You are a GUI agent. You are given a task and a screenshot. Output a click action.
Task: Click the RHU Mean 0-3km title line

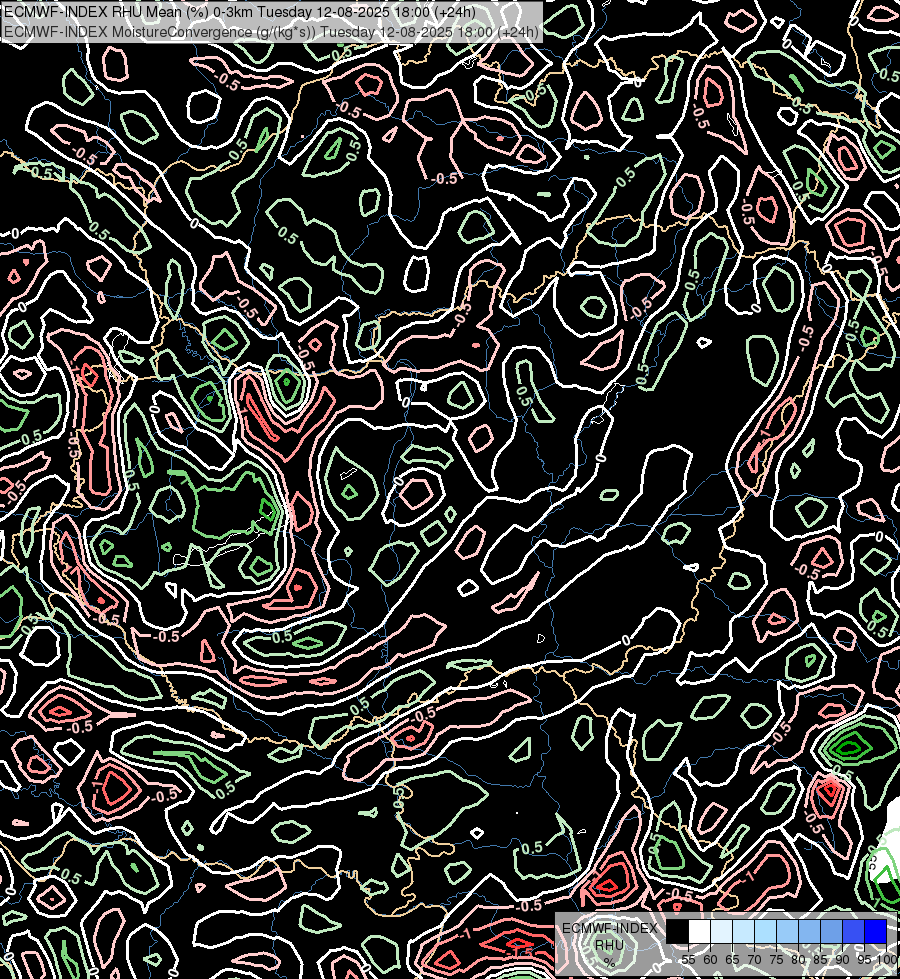click(240, 12)
